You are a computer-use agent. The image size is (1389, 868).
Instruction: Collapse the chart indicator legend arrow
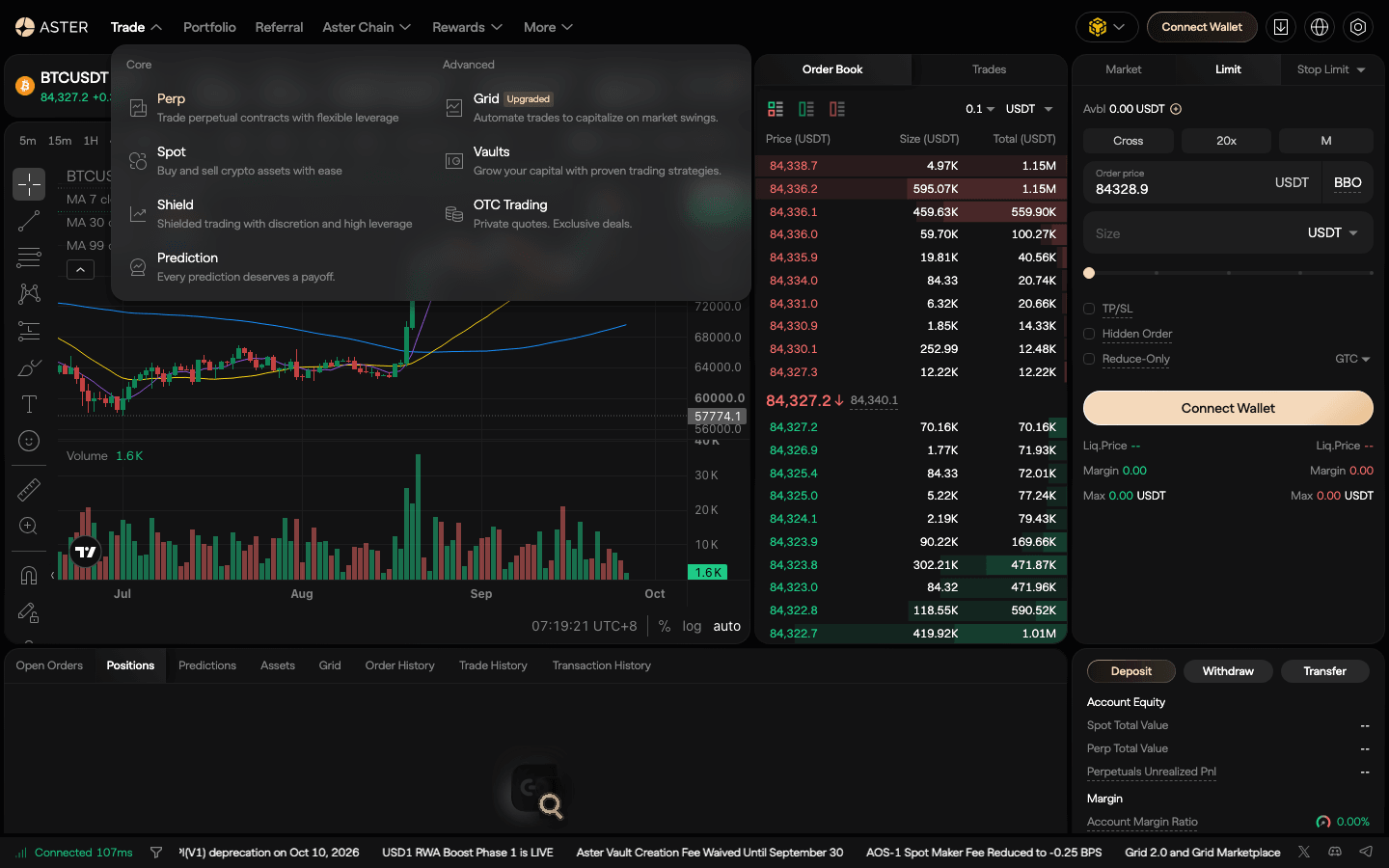click(x=80, y=270)
